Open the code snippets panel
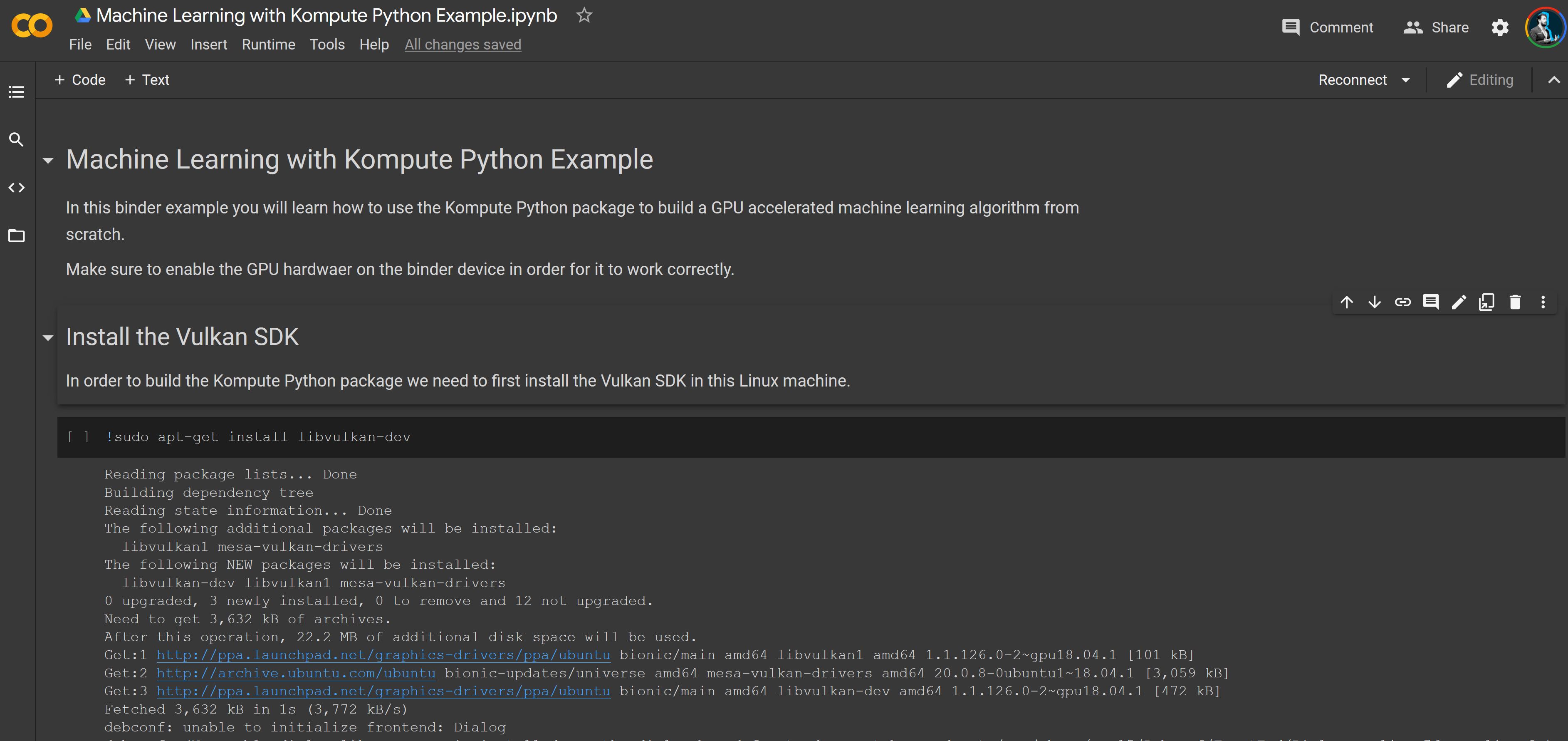This screenshot has height=741, width=1568. (x=17, y=188)
